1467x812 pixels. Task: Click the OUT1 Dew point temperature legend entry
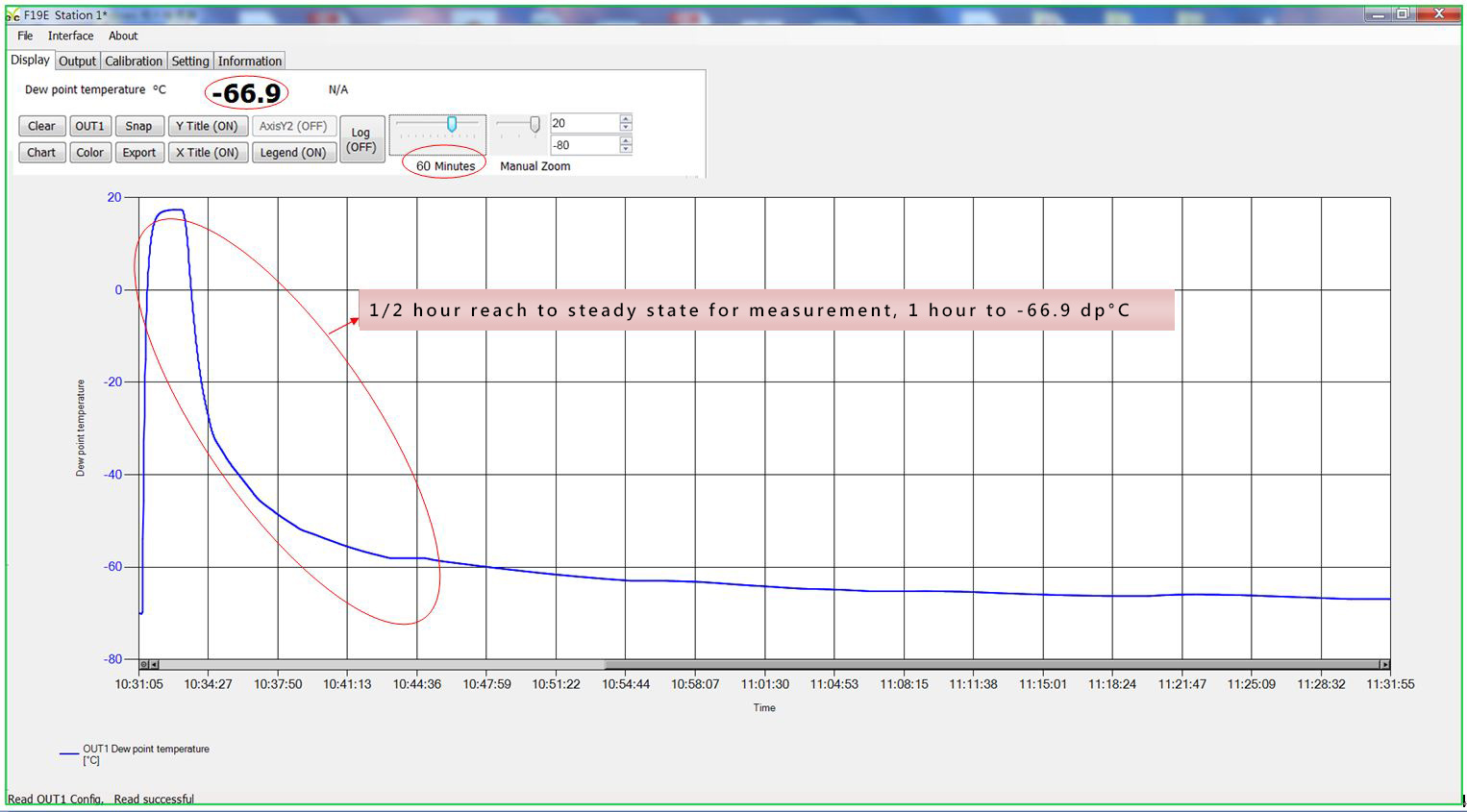(x=135, y=754)
